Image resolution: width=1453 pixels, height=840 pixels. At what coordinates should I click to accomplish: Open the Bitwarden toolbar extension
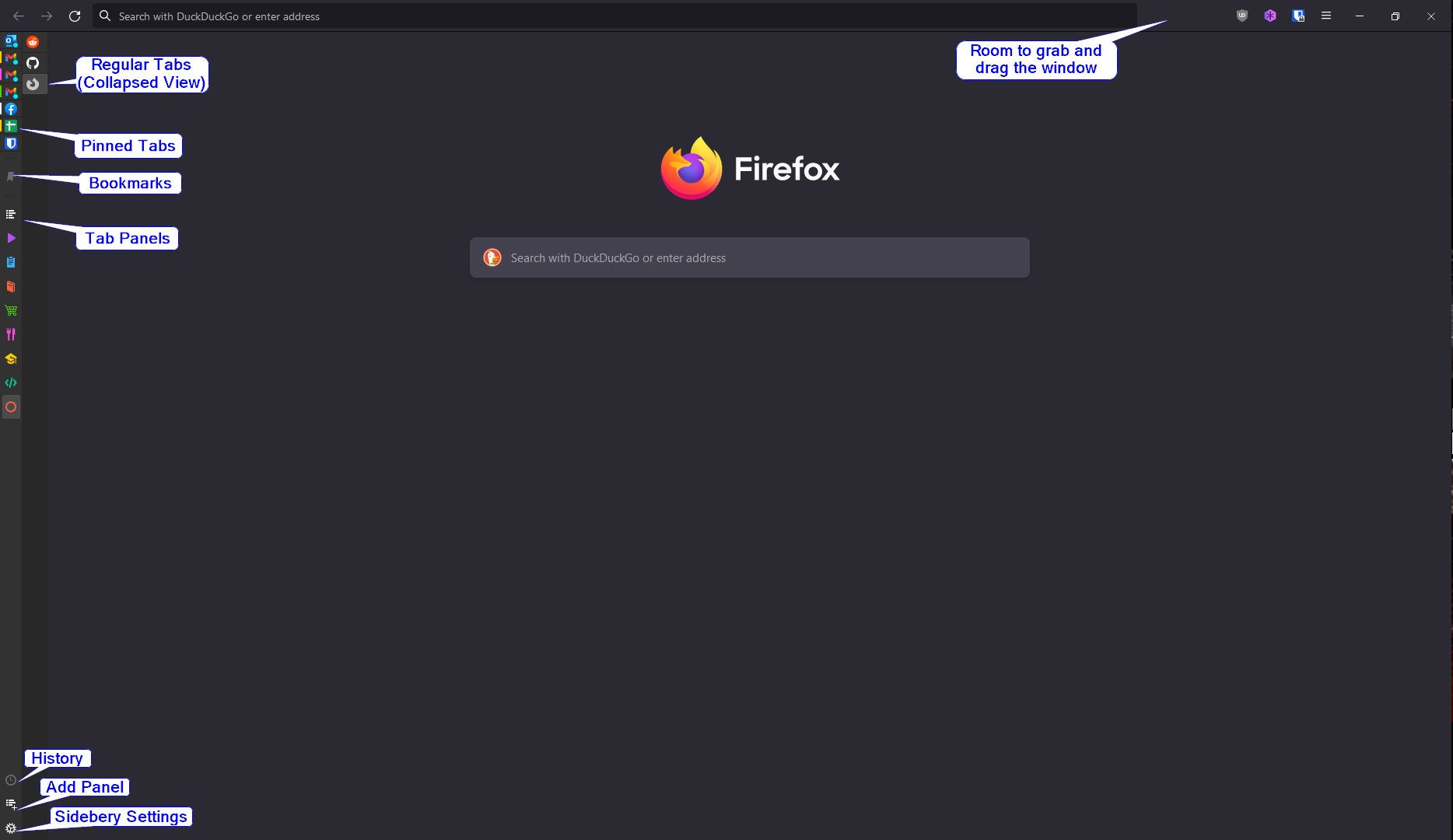(x=1298, y=16)
